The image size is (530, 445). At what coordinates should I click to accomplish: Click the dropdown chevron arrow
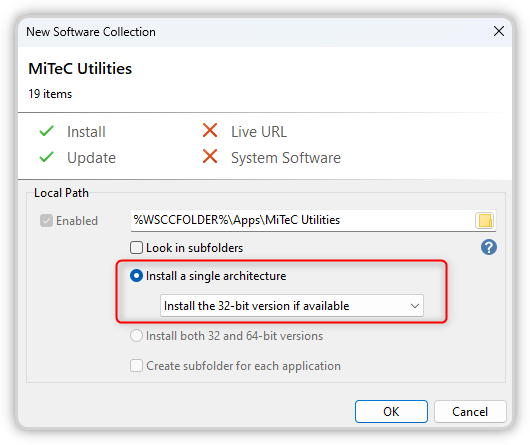[415, 306]
